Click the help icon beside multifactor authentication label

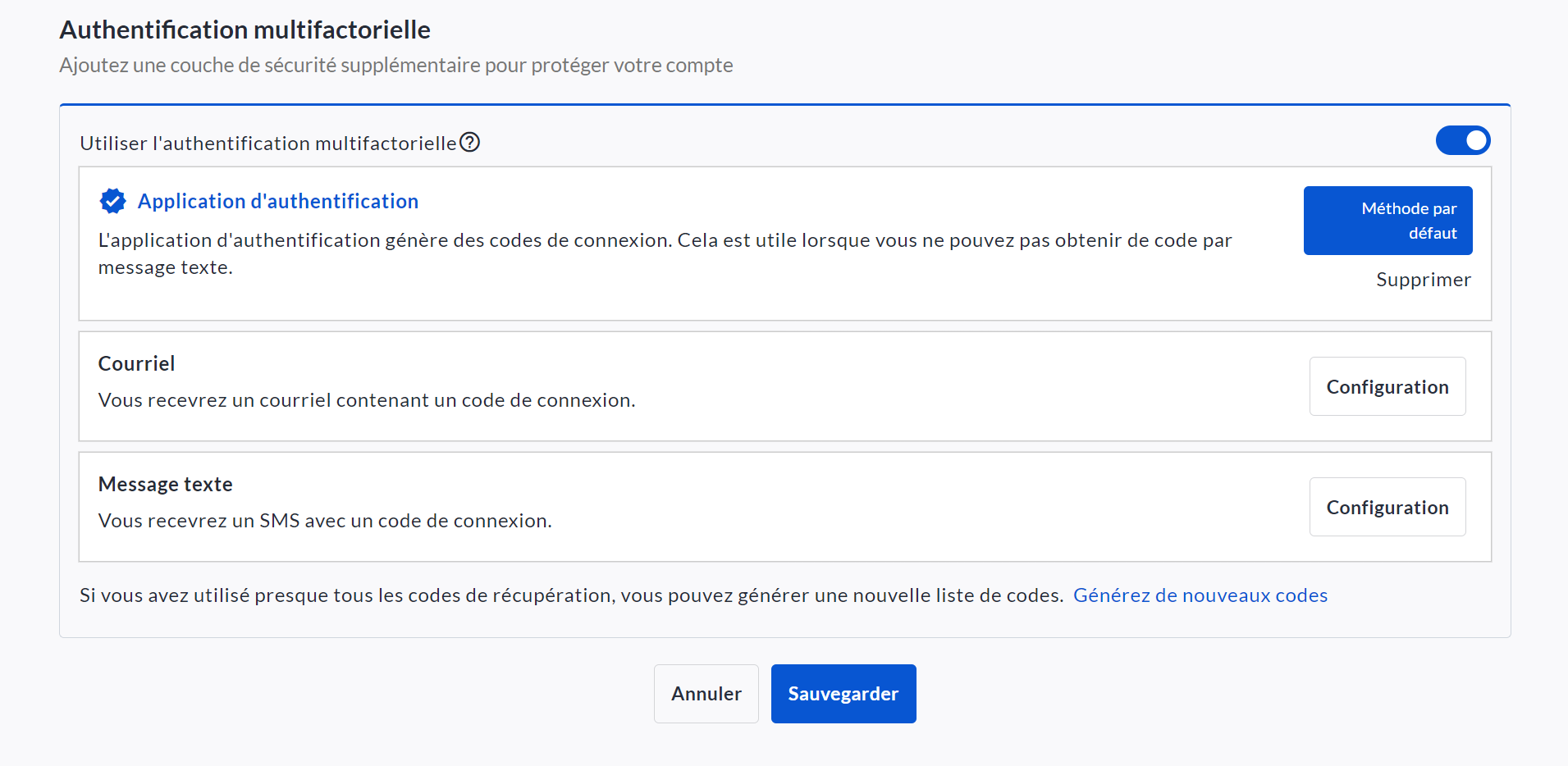pos(469,143)
